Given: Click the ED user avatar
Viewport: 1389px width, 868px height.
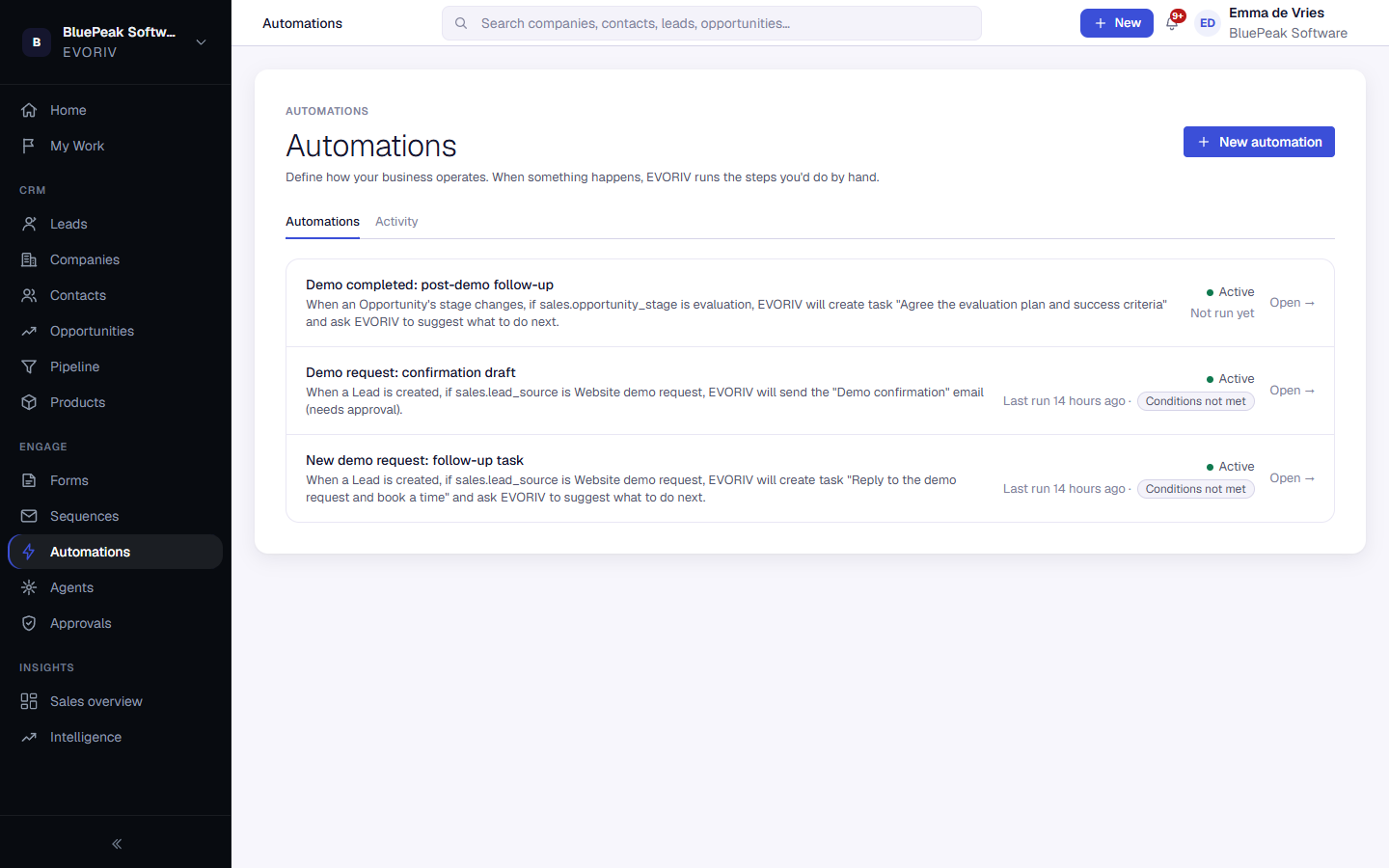Looking at the screenshot, I should pos(1208,23).
